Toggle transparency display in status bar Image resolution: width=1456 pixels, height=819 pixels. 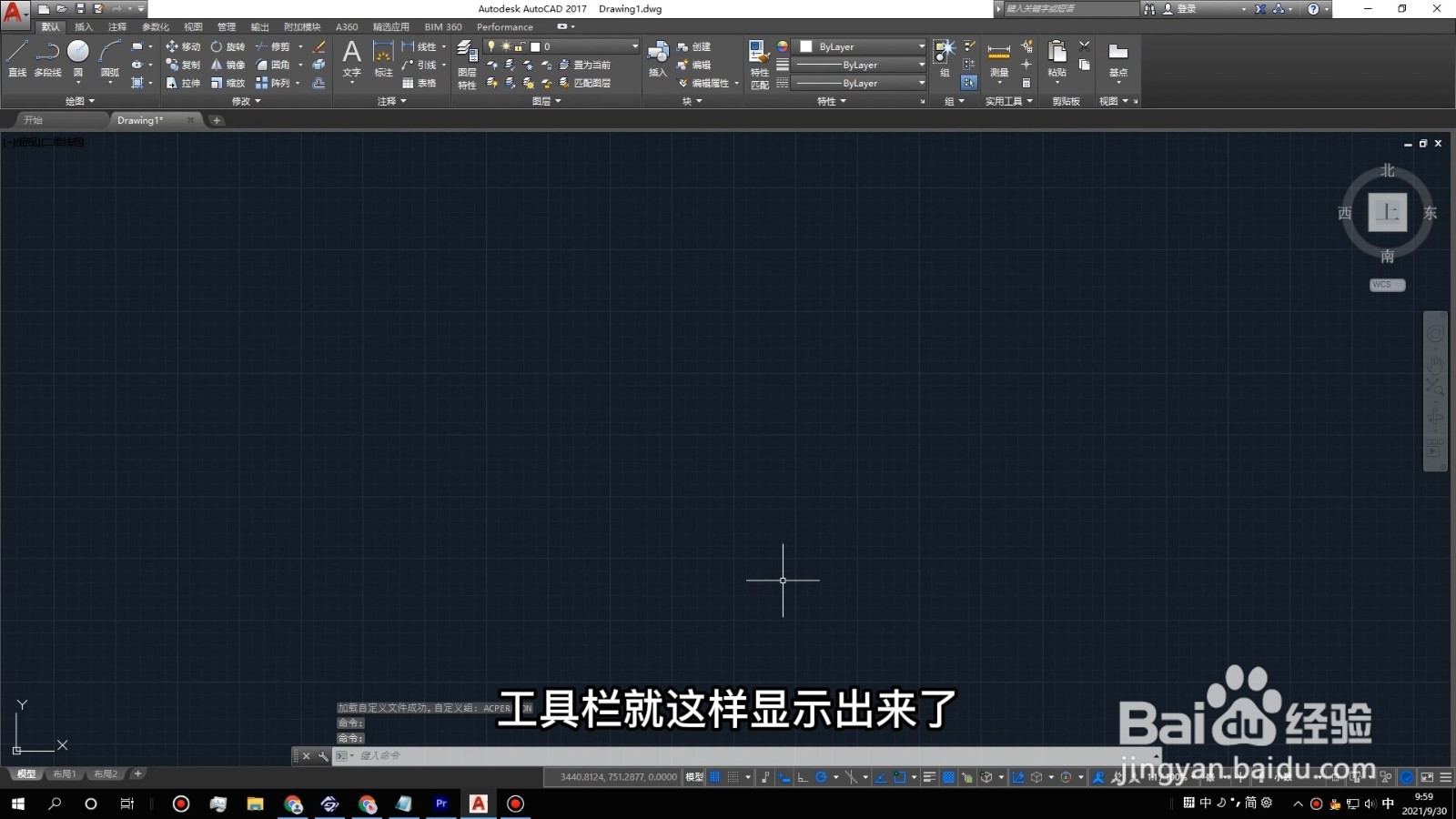(x=948, y=777)
